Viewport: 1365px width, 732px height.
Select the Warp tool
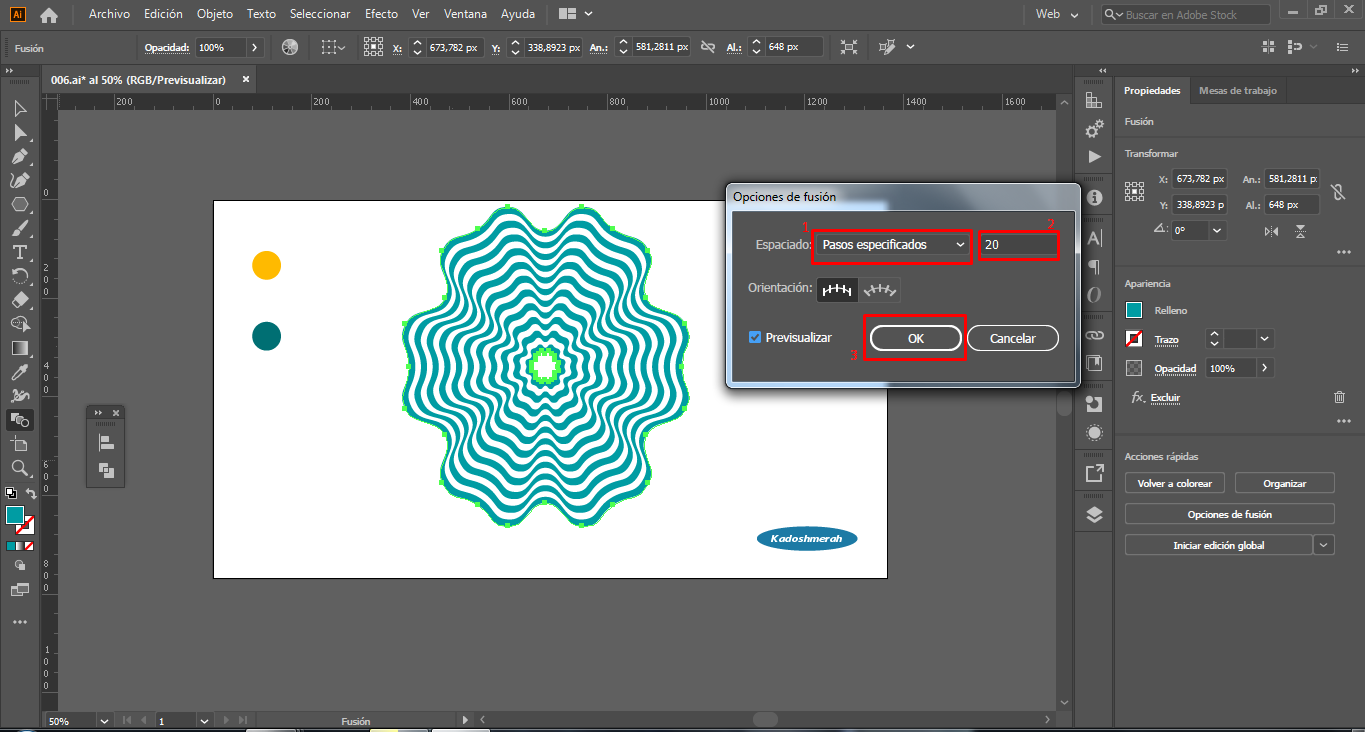tap(20, 396)
